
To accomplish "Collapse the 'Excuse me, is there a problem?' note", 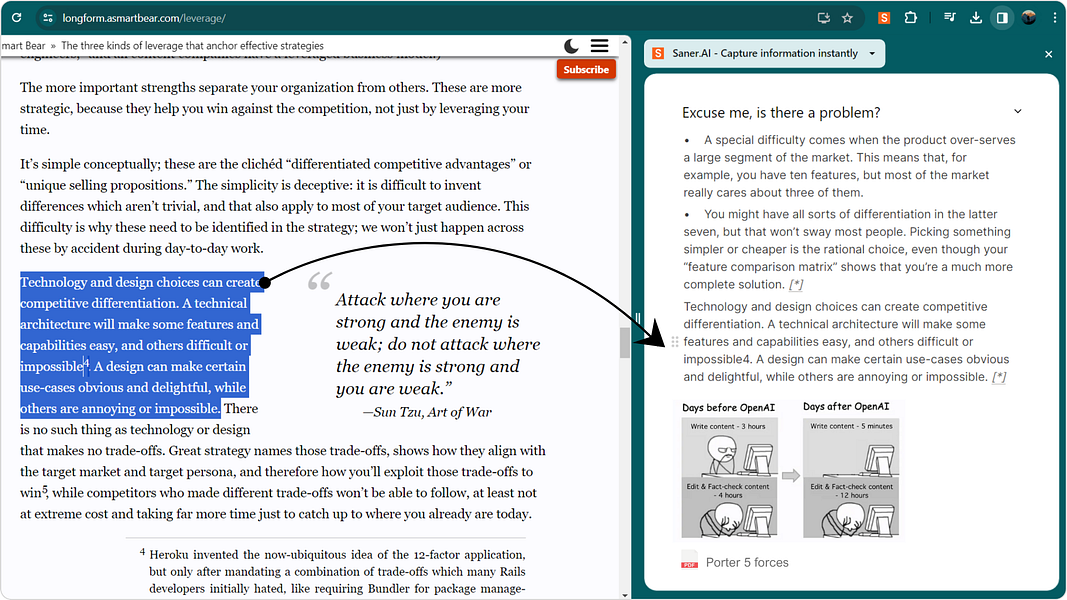I will pyautogui.click(x=1018, y=112).
